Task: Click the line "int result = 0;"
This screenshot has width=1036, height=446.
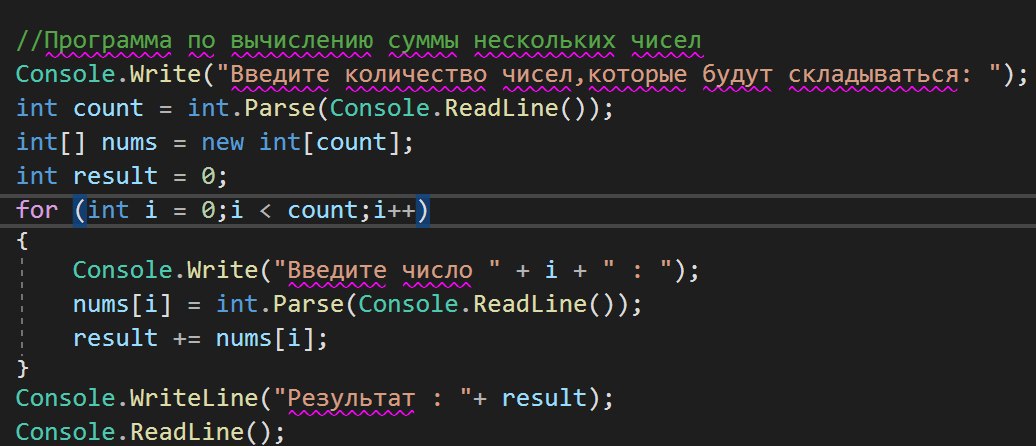Action: [122, 176]
